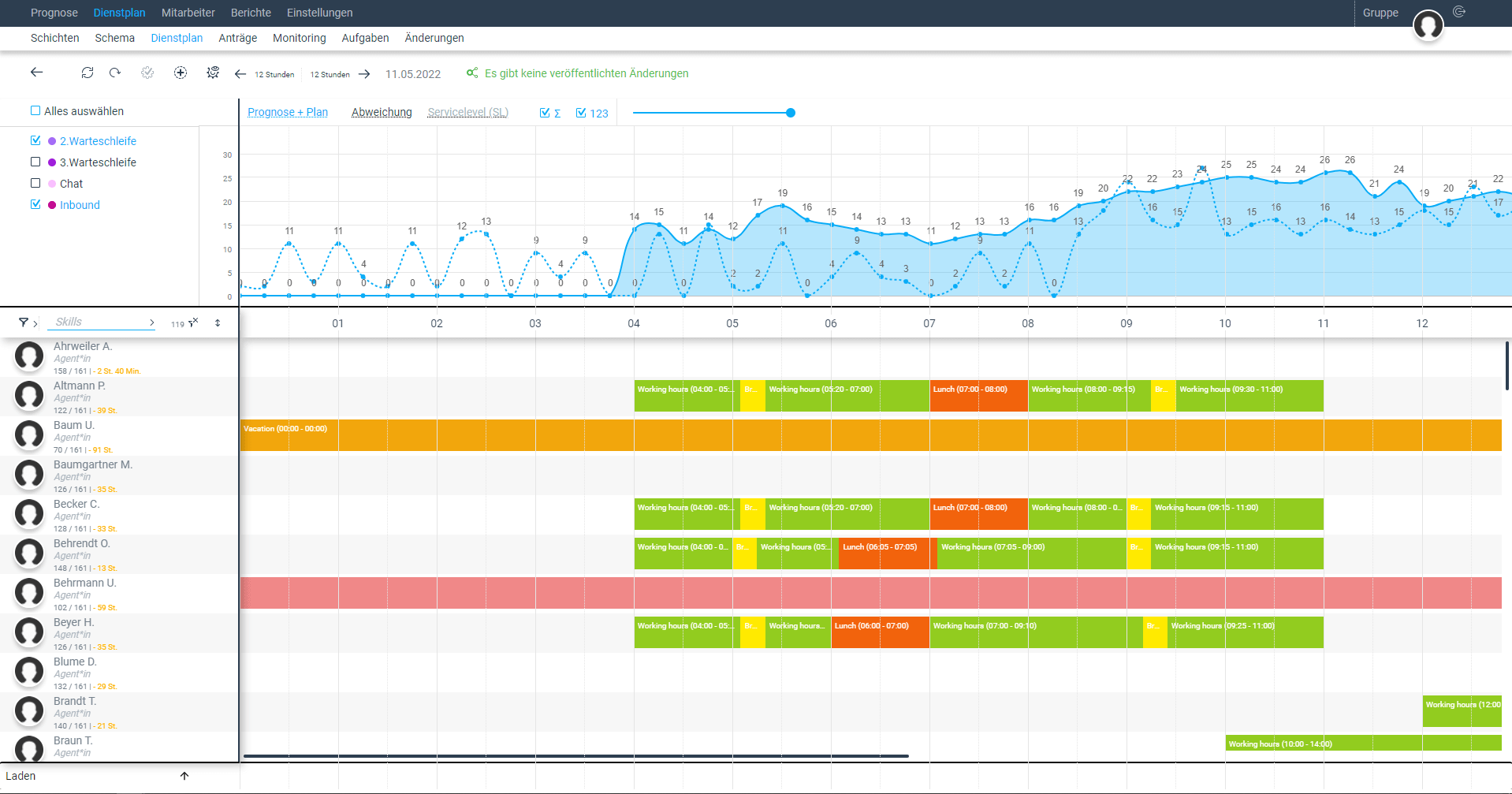Click the add shift plus-circle icon
The image size is (1512, 794).
[x=181, y=73]
